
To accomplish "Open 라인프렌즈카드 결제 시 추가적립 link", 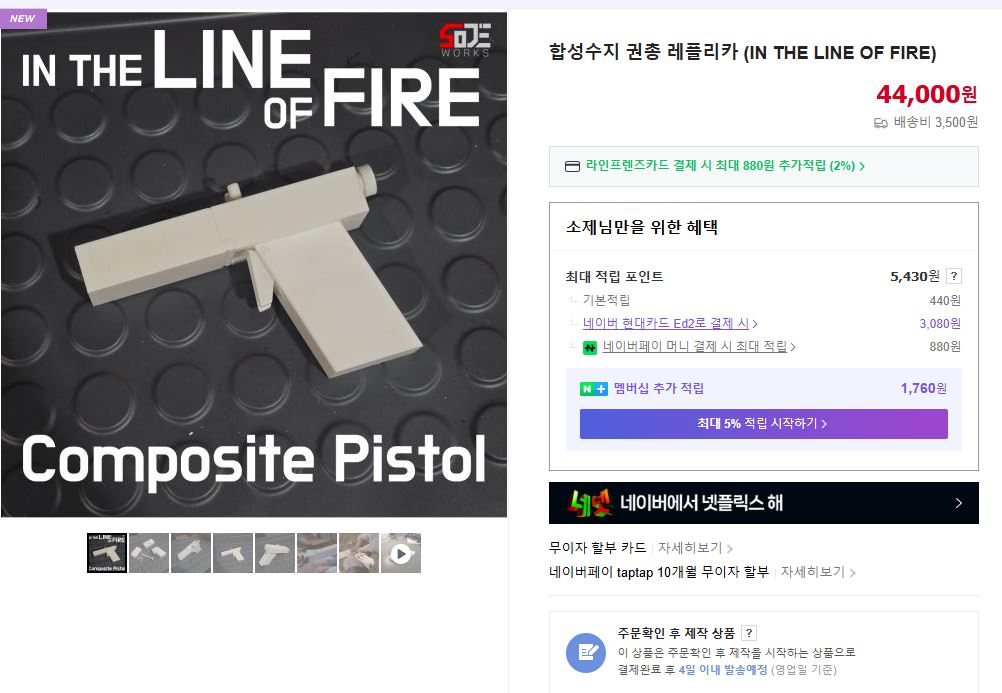I will coord(725,166).
